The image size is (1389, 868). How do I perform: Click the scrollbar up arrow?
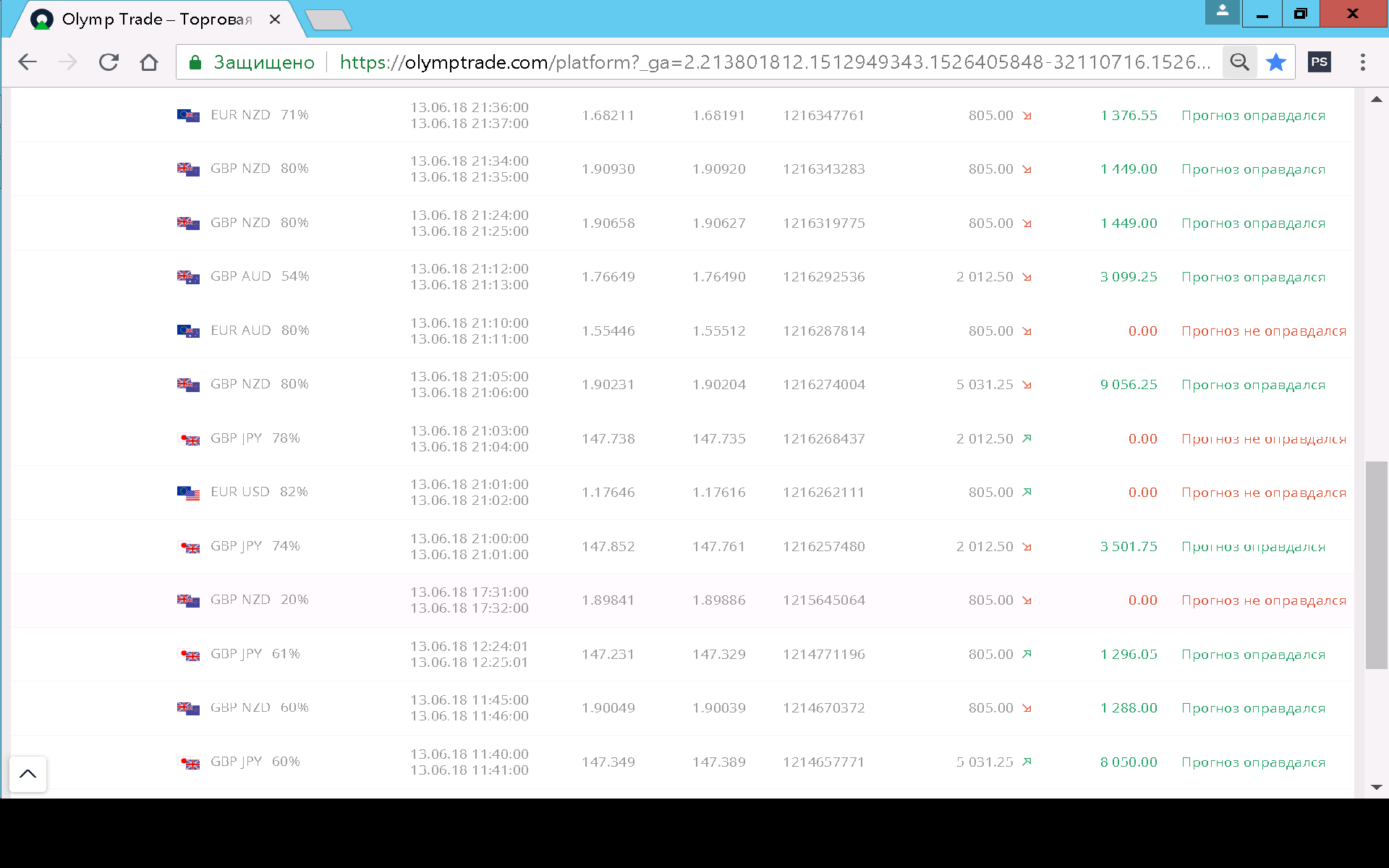1376,100
